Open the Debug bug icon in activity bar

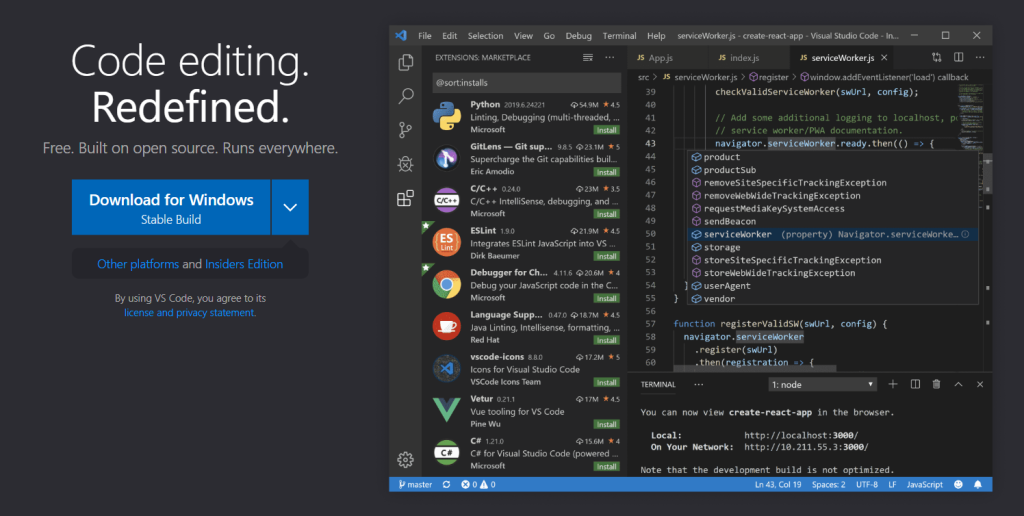pyautogui.click(x=406, y=164)
